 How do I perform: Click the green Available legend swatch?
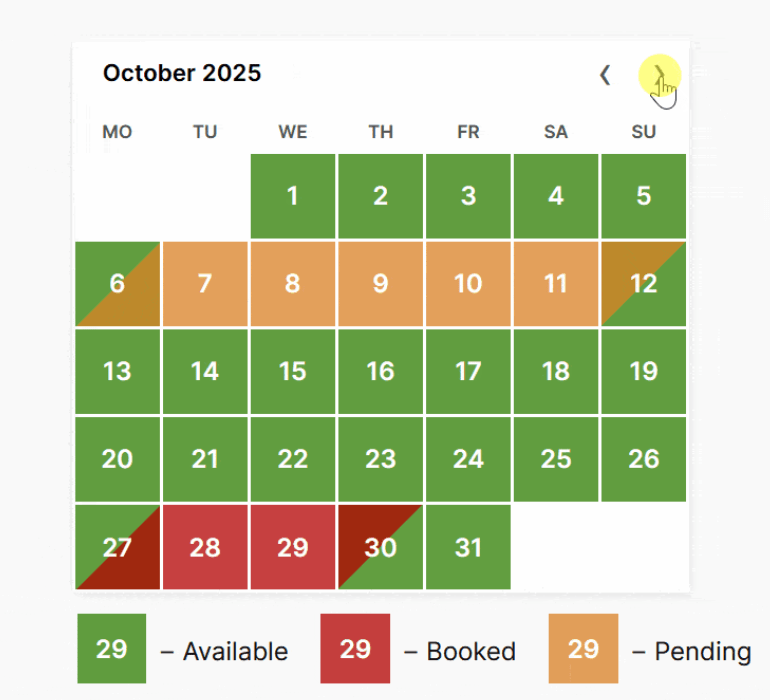[x=111, y=648]
